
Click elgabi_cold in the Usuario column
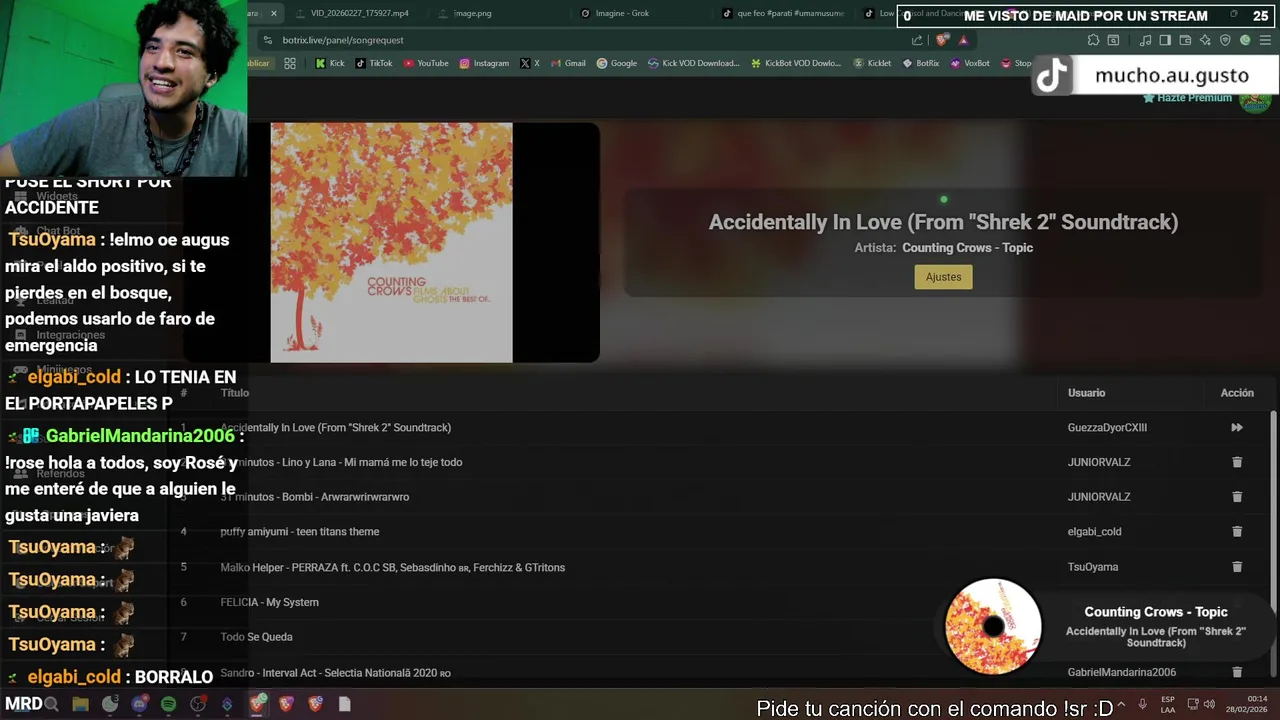tap(1094, 532)
